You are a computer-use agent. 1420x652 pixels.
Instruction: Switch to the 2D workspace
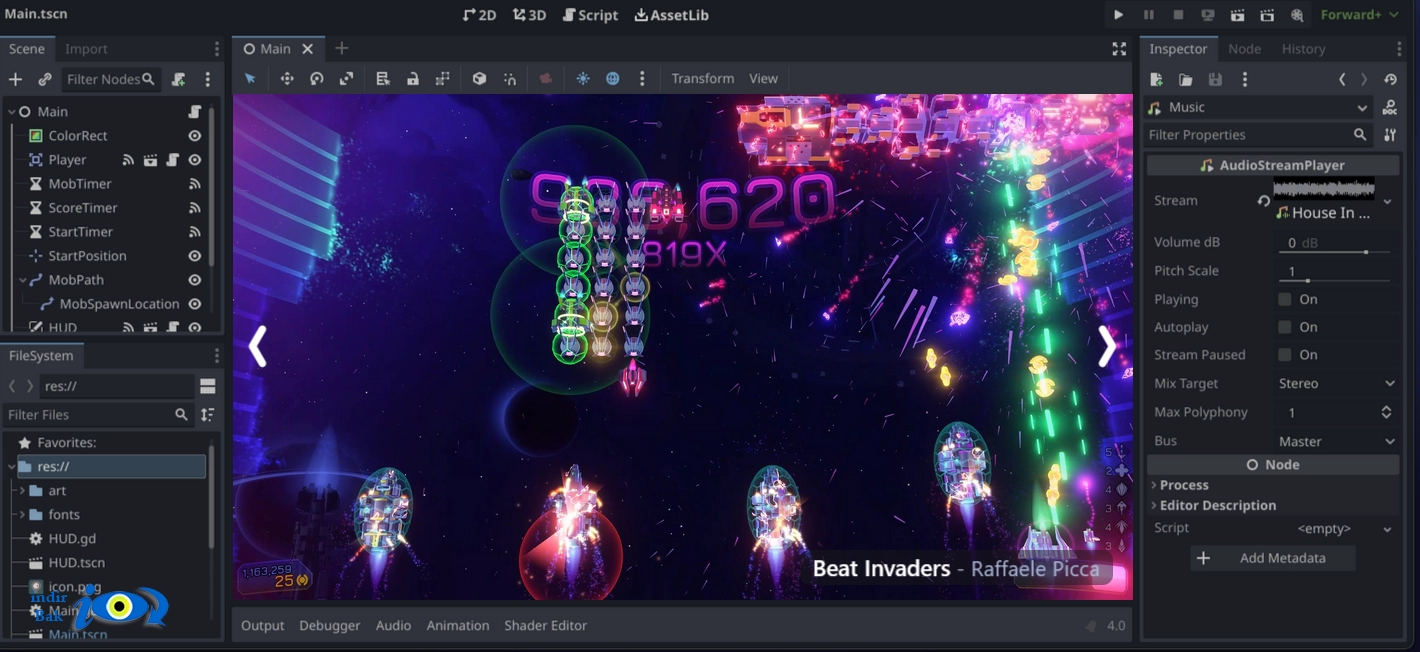coord(480,15)
